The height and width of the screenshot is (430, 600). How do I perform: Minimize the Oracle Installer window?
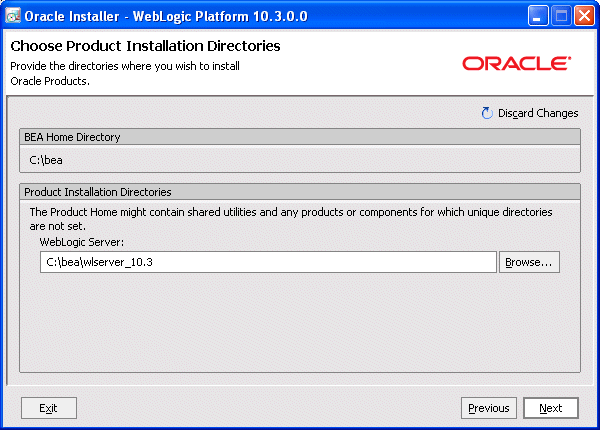(x=538, y=16)
